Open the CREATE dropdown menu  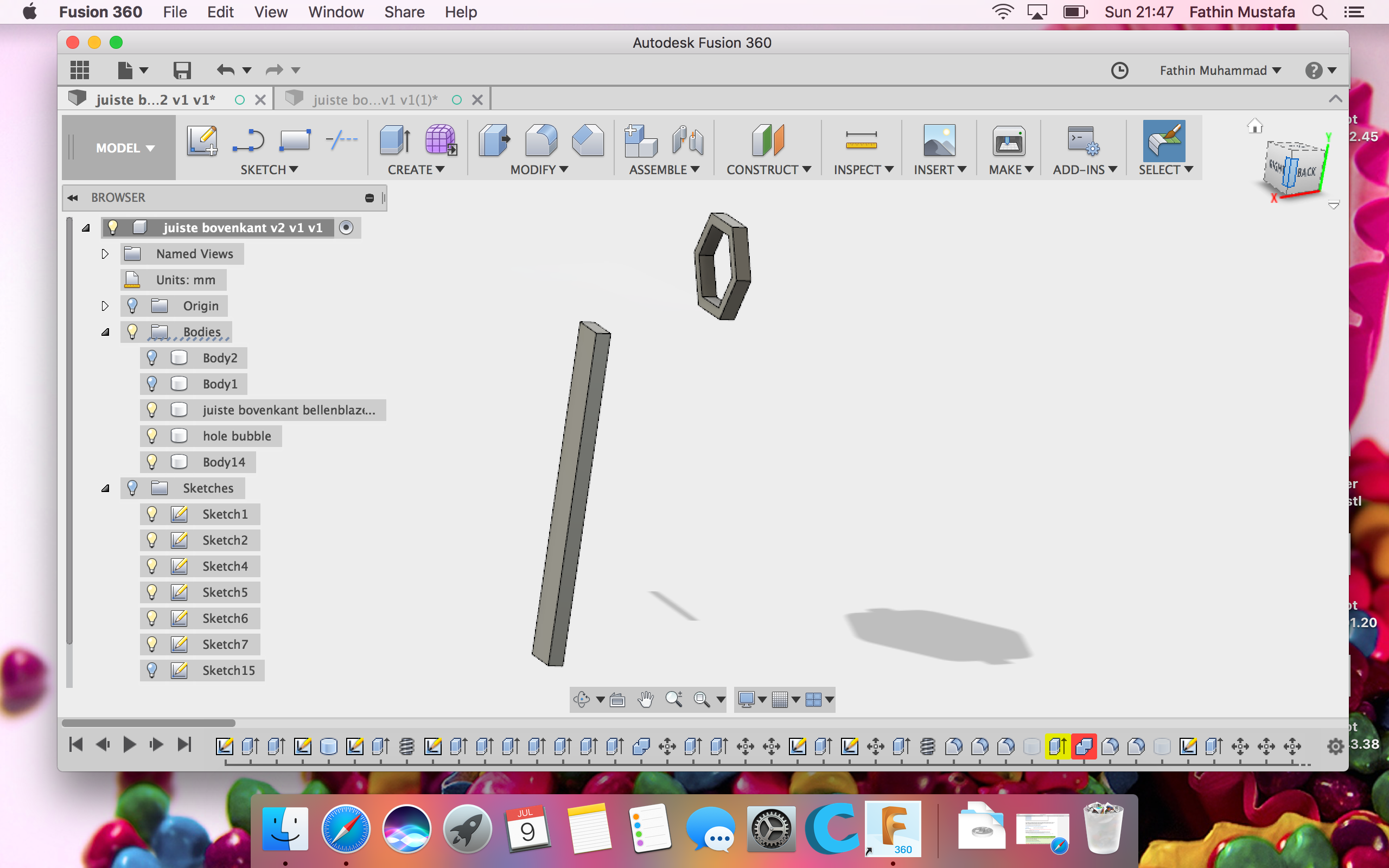pos(416,169)
